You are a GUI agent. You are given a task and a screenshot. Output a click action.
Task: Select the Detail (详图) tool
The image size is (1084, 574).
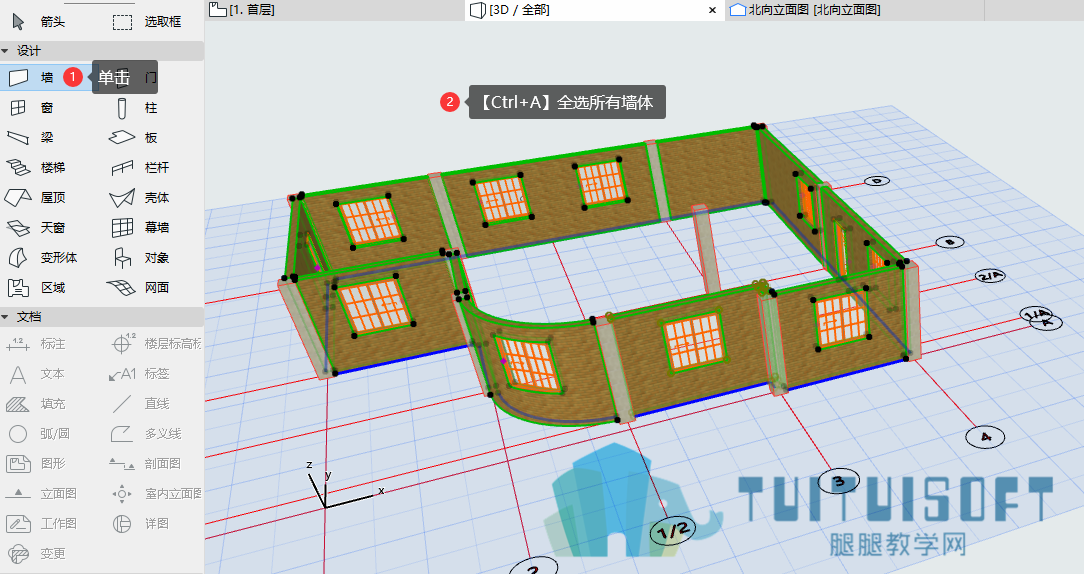point(140,524)
